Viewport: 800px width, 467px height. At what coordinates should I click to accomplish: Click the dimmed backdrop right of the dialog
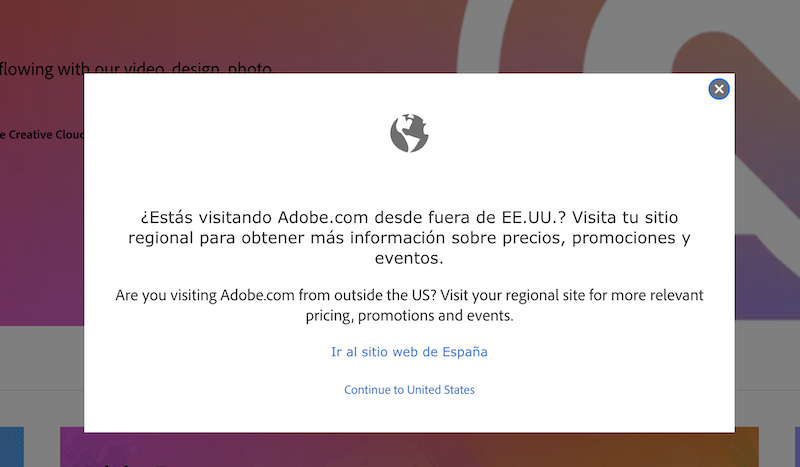tap(767, 357)
